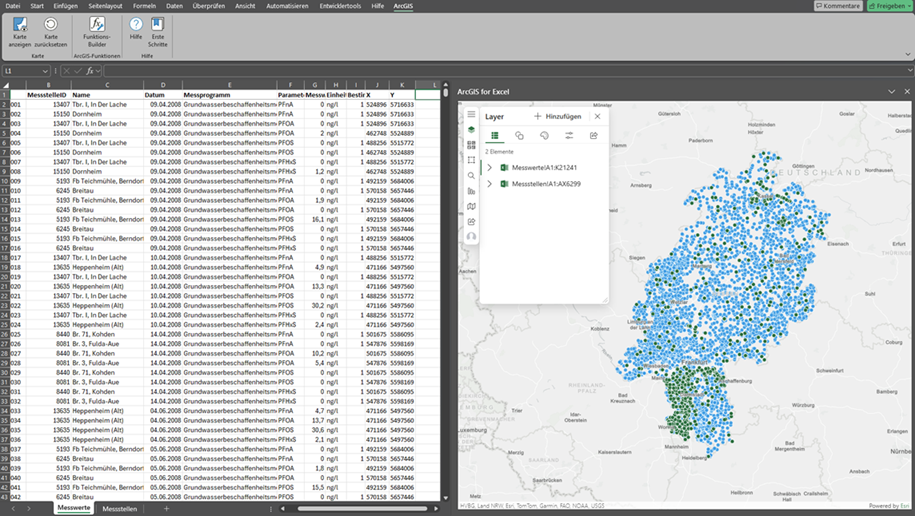Switch to the Überprüfen ribbon tab
Viewport: 915px width, 516px height.
click(x=208, y=6)
